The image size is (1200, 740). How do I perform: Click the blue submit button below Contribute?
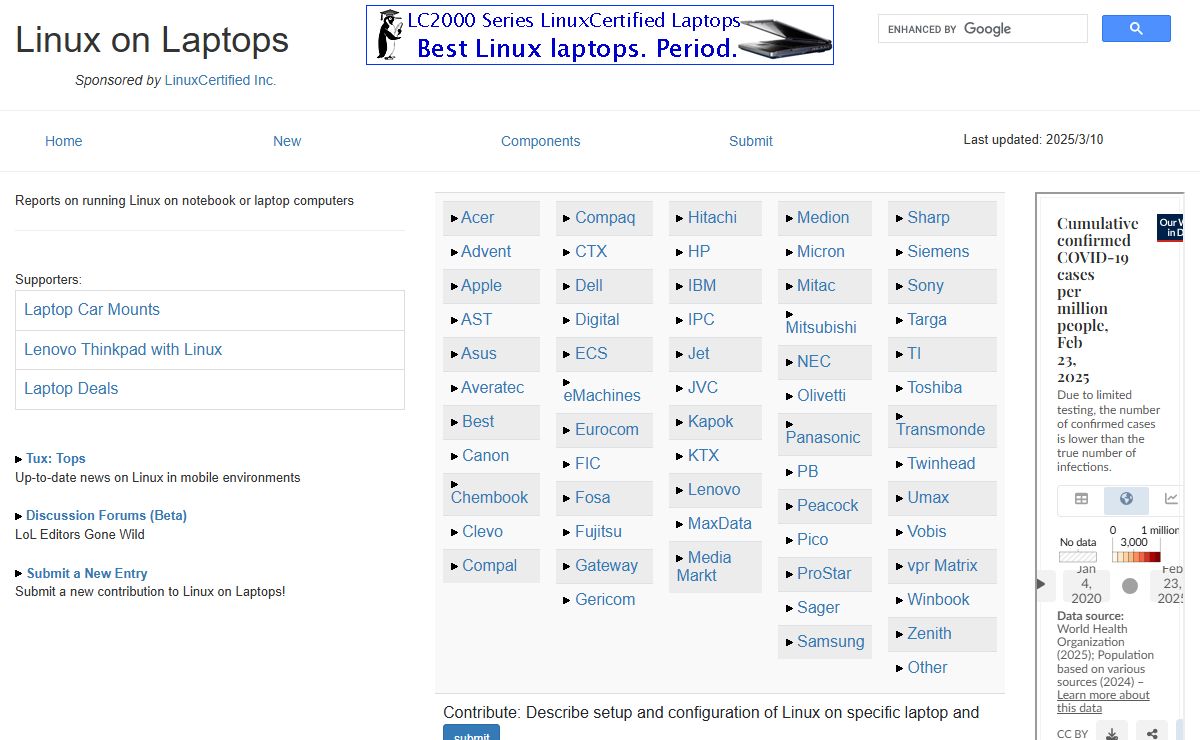tap(472, 733)
